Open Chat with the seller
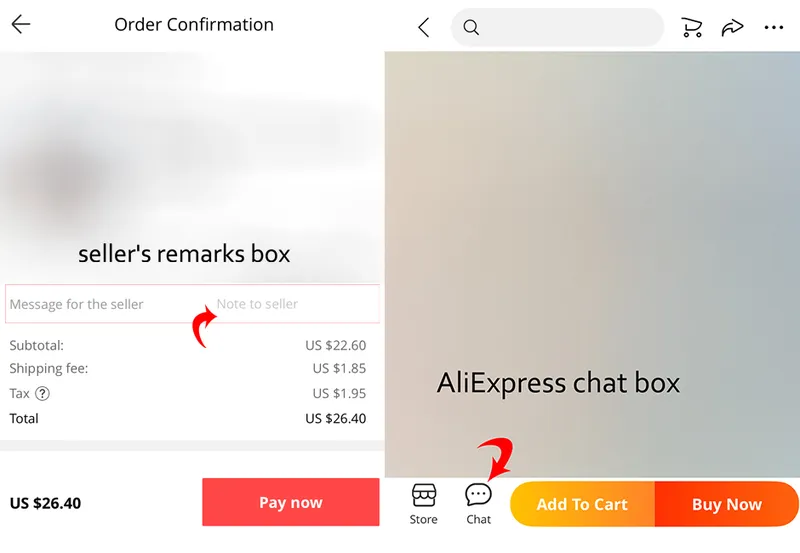The image size is (800, 553). (x=478, y=504)
